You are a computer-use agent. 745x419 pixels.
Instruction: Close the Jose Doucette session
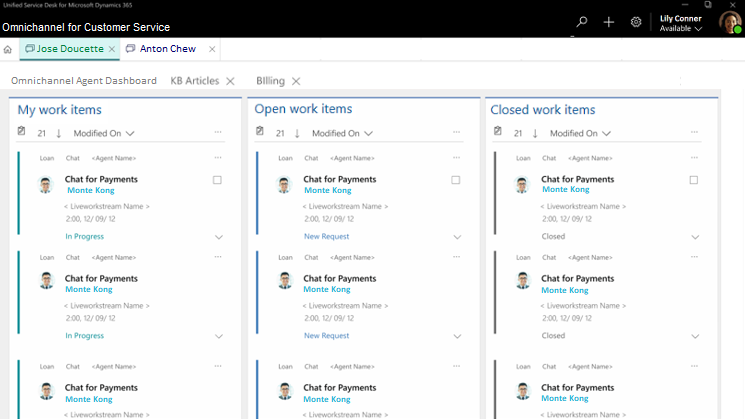point(112,49)
